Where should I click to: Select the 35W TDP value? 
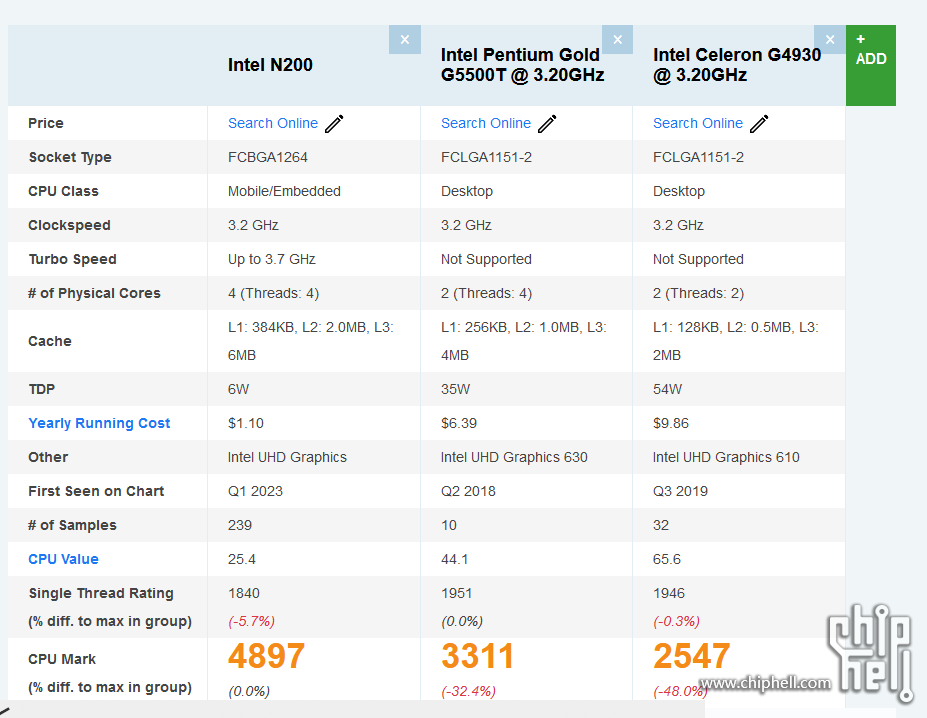tap(455, 389)
